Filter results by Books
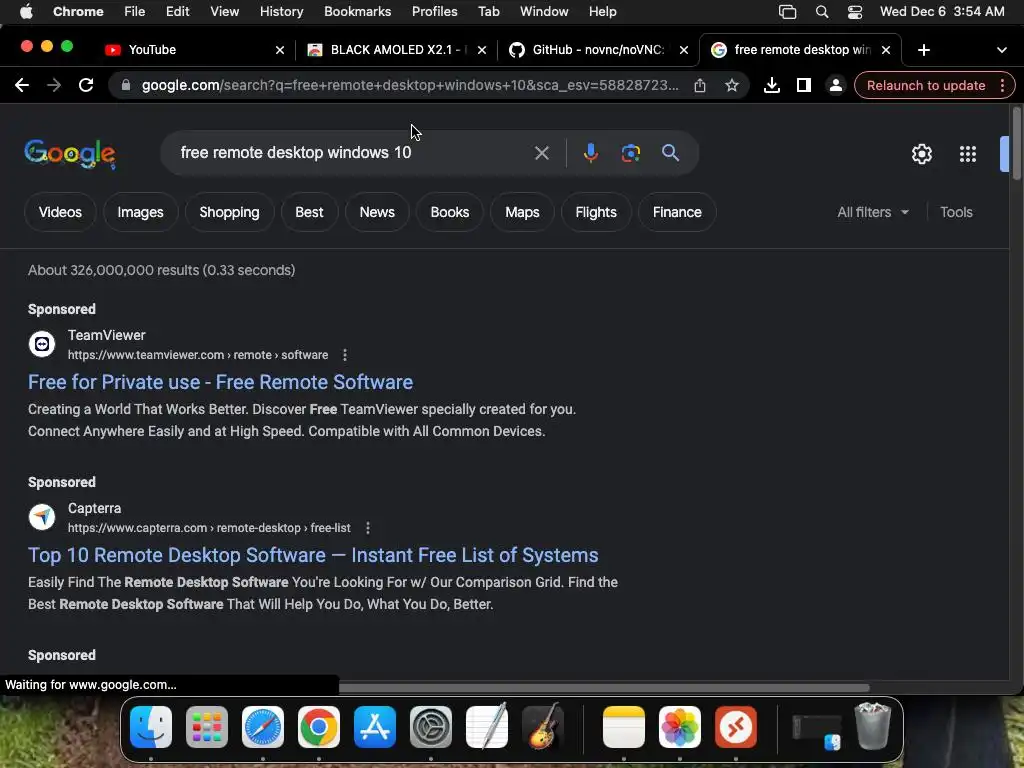The height and width of the screenshot is (768, 1024). (x=449, y=212)
